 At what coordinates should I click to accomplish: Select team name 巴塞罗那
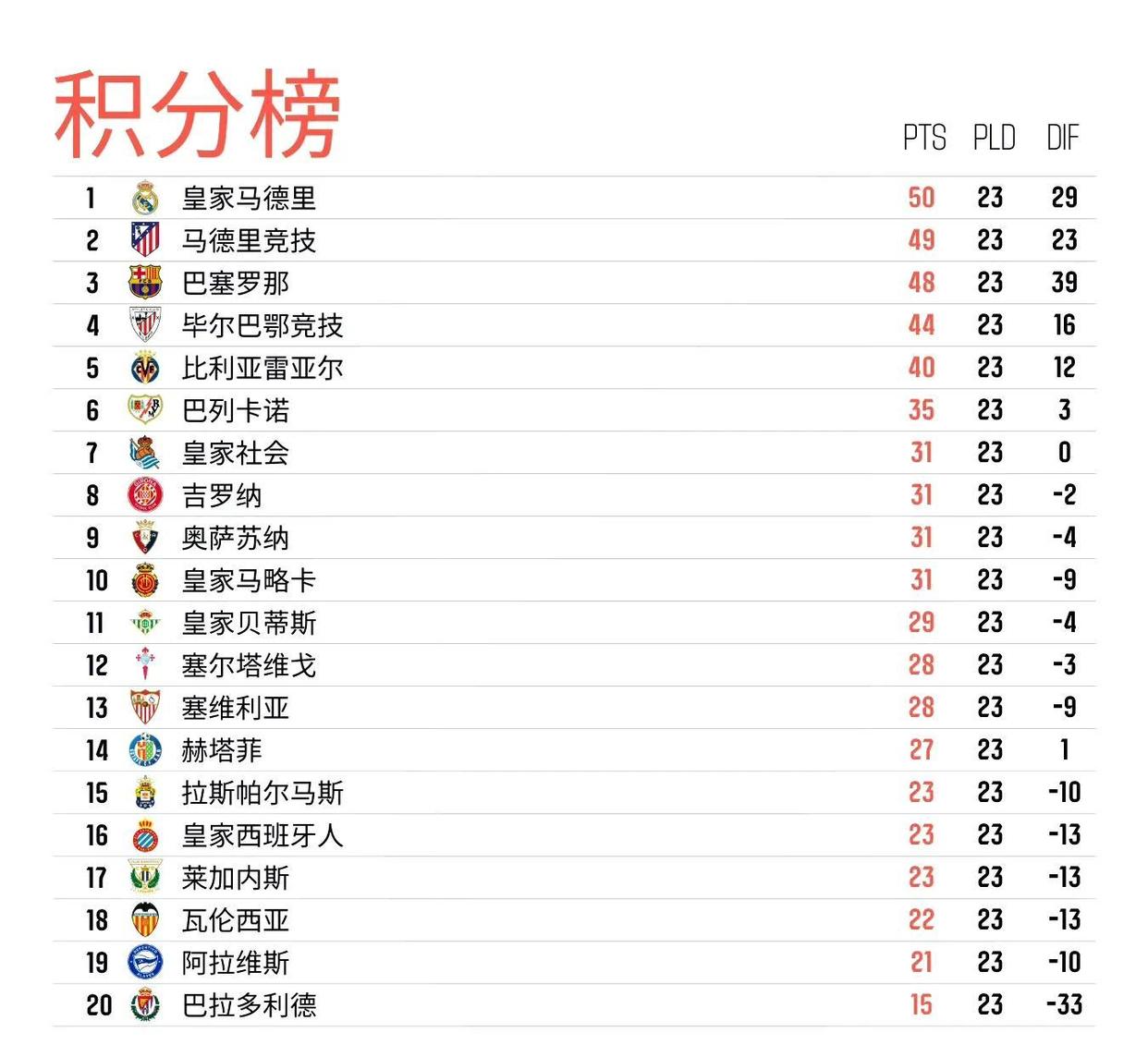[x=236, y=283]
